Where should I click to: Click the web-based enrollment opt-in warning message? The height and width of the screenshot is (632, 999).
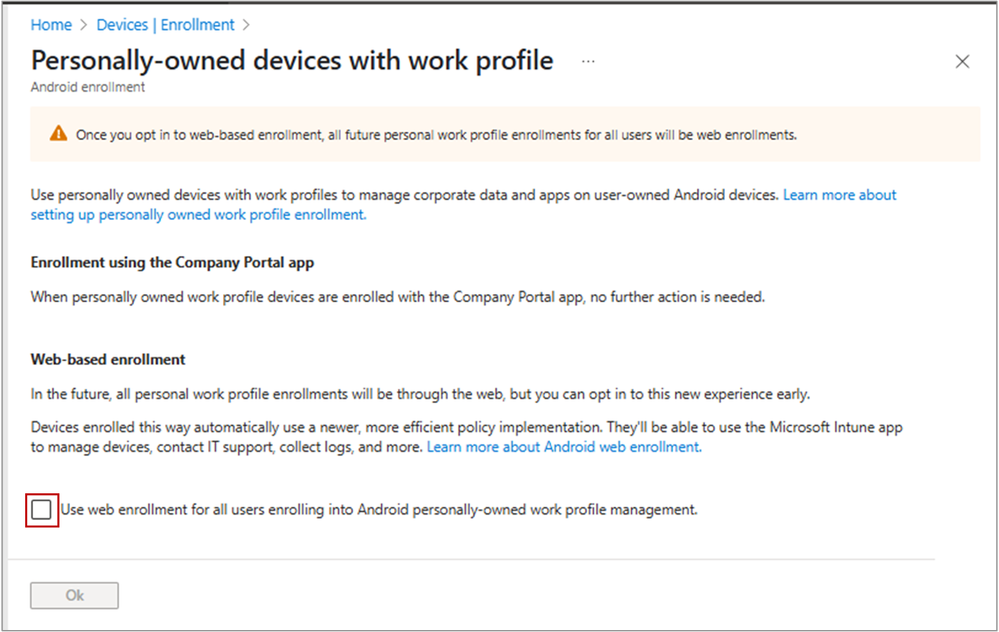tap(436, 135)
